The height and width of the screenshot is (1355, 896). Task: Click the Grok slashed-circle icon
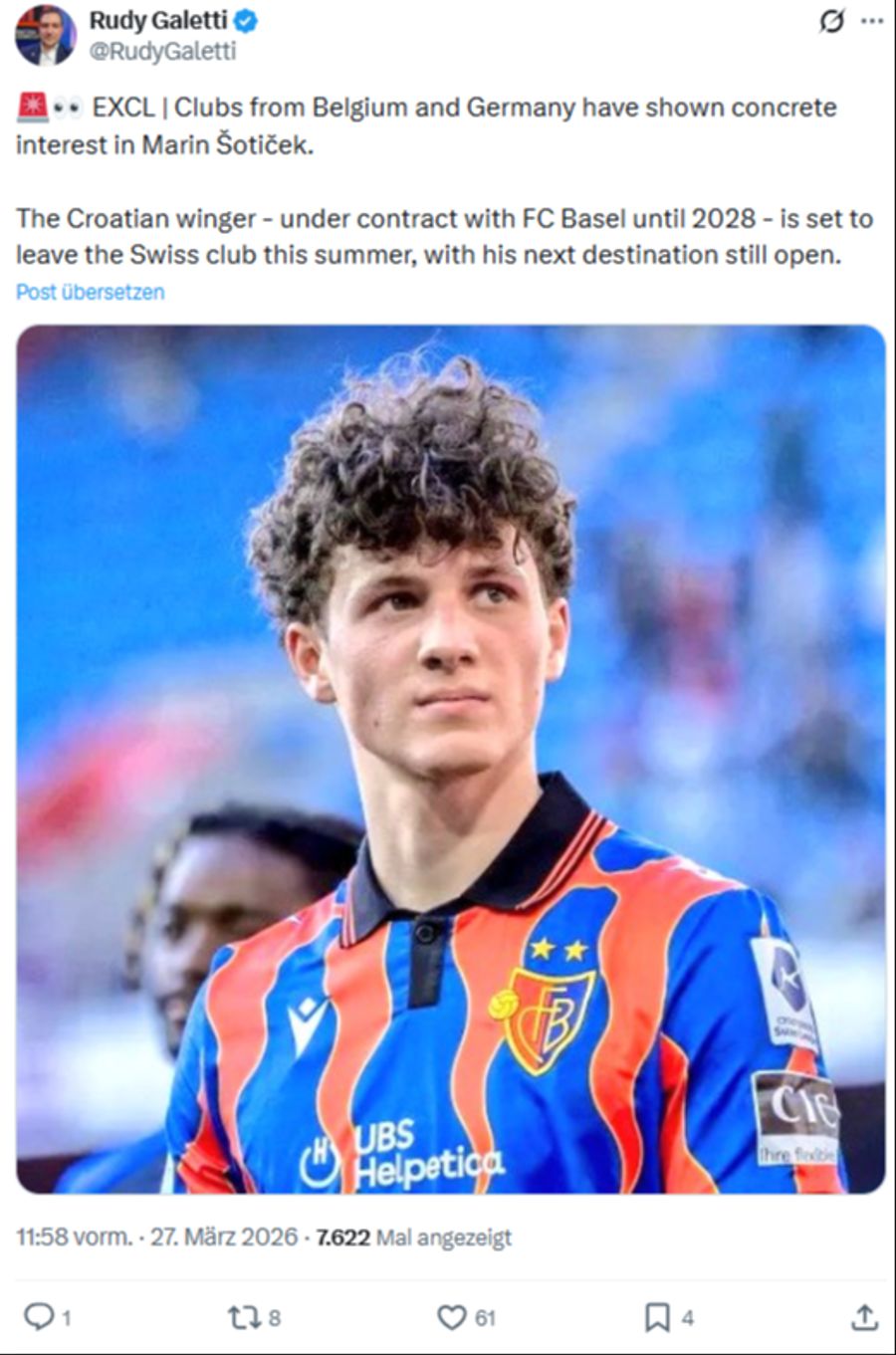(831, 20)
